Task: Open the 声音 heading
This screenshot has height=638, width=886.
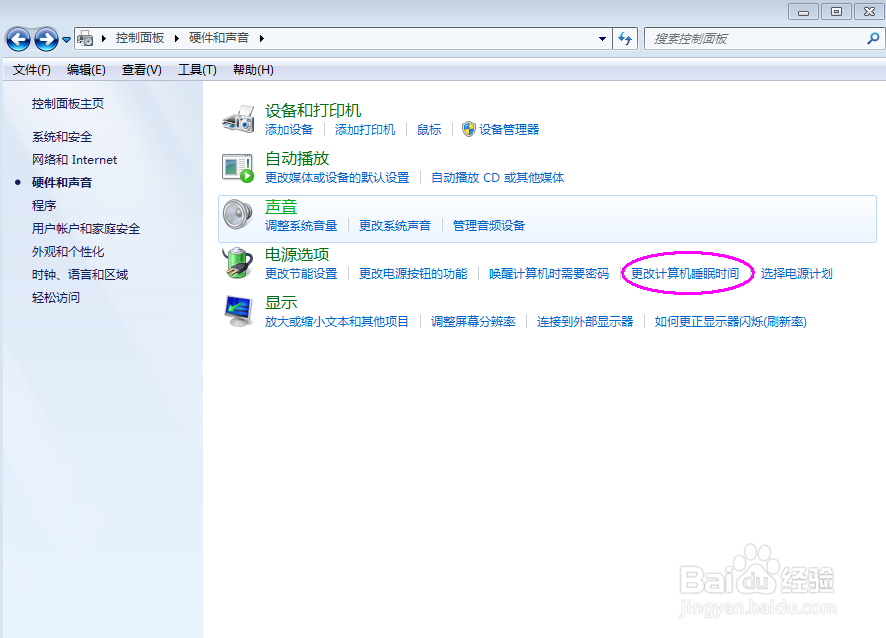Action: click(x=281, y=207)
